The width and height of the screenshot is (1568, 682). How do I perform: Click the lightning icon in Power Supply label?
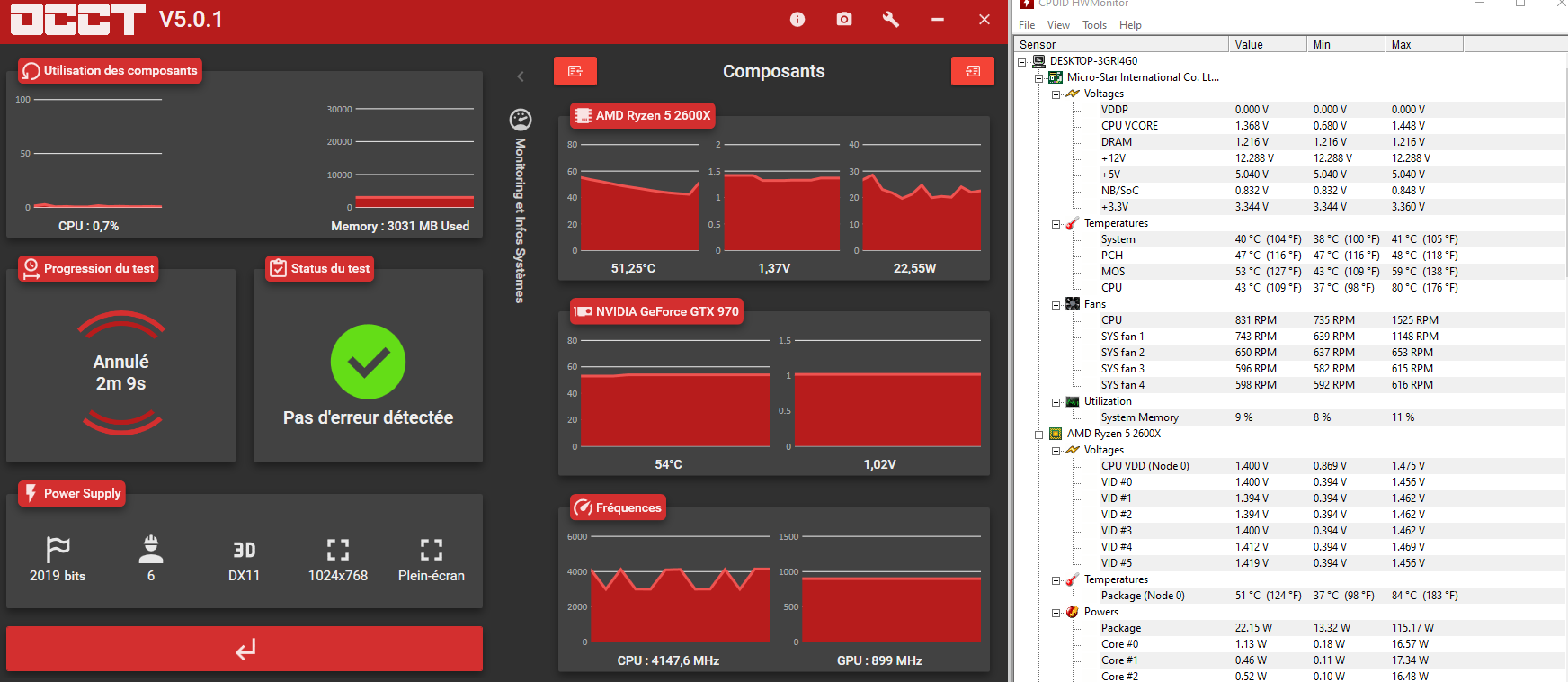coord(31,493)
